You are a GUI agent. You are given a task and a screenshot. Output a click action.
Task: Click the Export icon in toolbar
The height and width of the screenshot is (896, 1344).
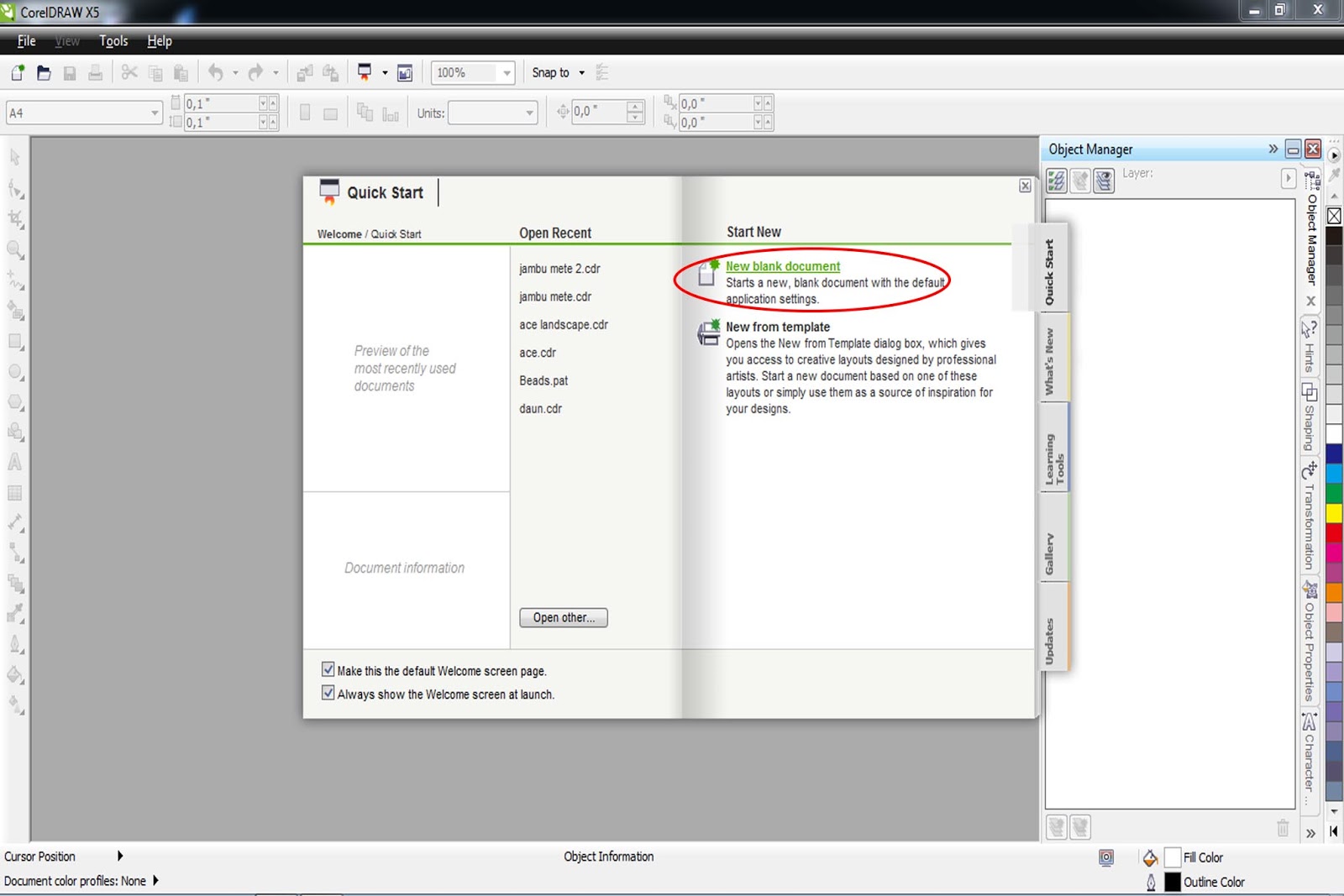pos(331,73)
